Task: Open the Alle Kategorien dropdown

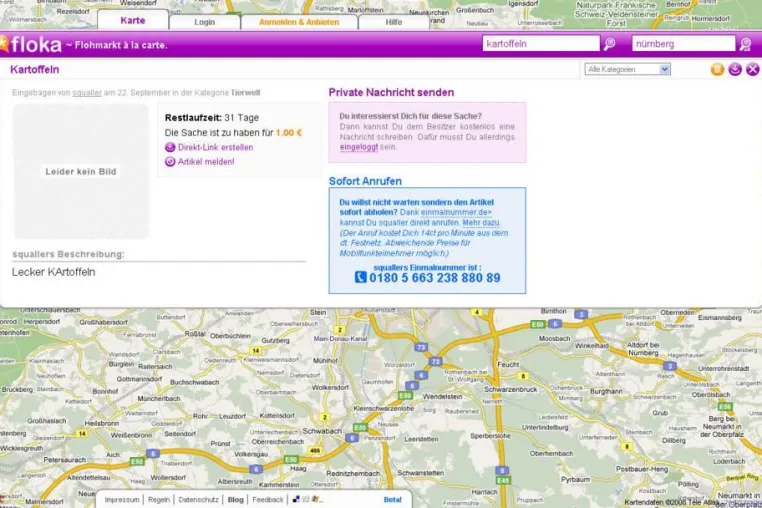Action: point(627,70)
